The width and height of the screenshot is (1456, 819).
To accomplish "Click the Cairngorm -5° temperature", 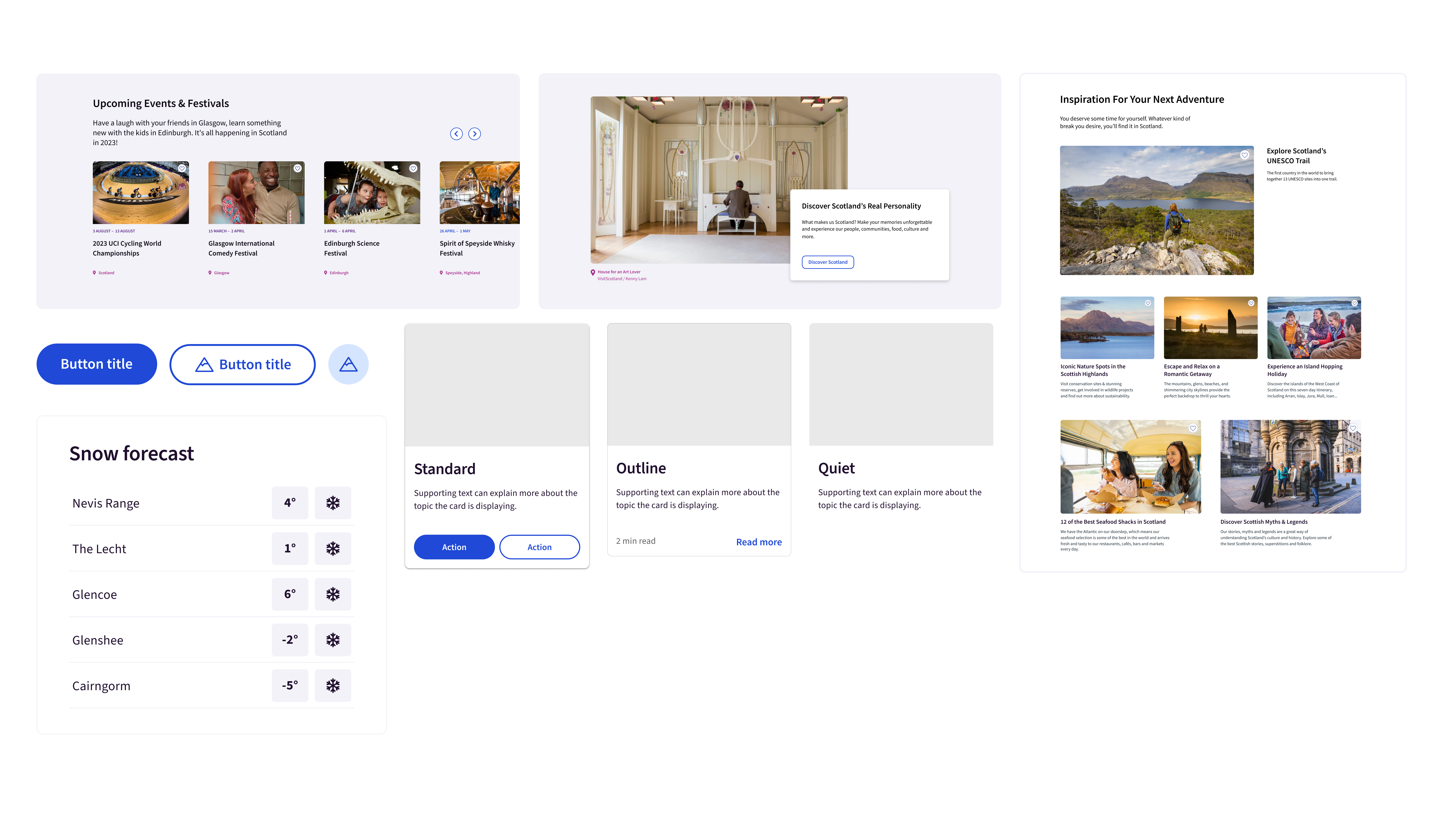I will point(290,686).
